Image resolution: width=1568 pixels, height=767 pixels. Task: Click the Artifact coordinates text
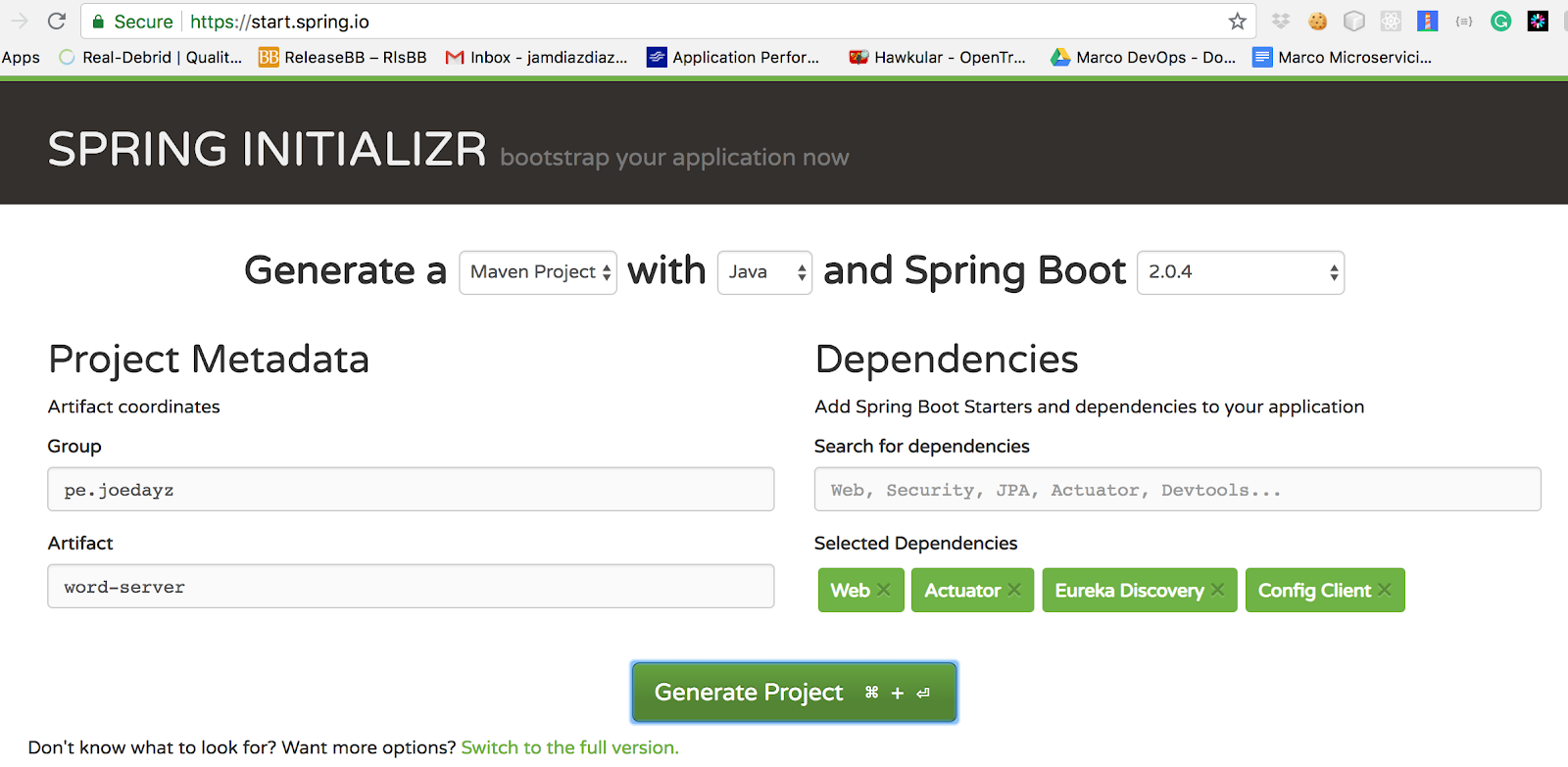[134, 407]
